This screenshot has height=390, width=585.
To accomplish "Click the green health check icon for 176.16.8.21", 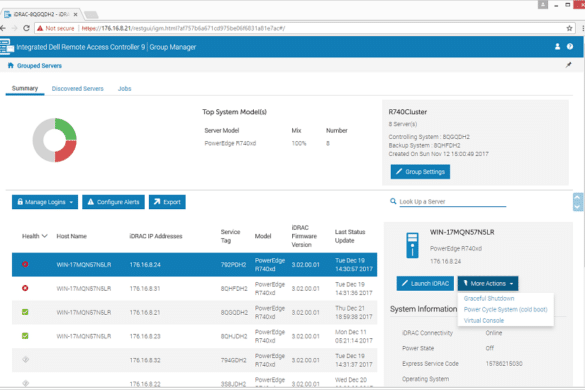I will [25, 312].
